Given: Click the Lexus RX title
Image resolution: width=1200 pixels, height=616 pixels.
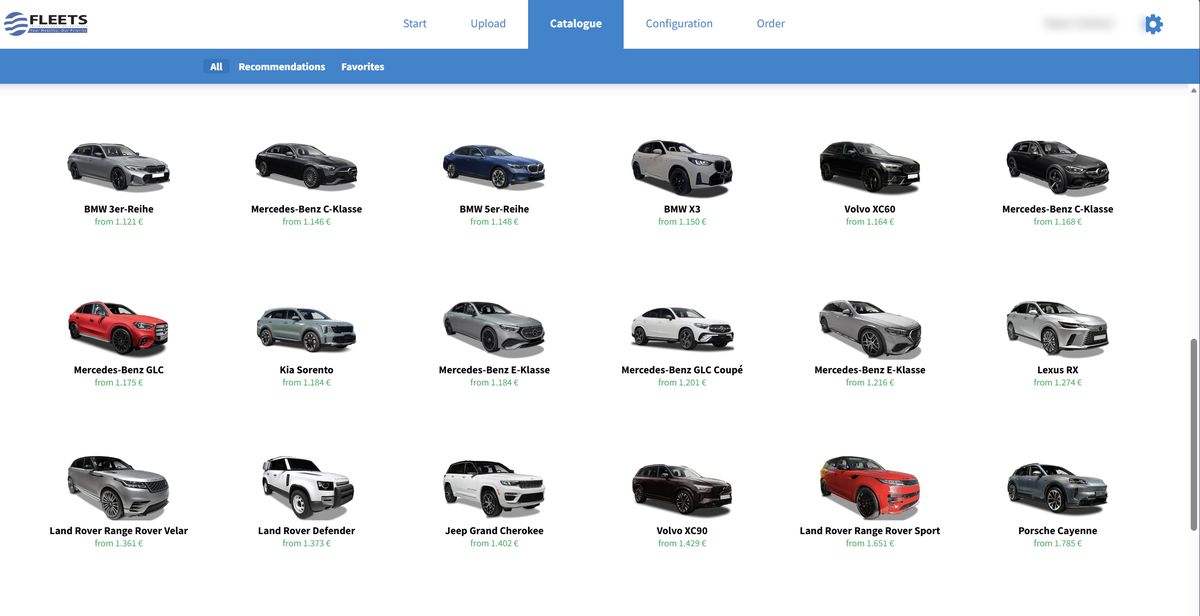Looking at the screenshot, I should pyautogui.click(x=1058, y=370).
